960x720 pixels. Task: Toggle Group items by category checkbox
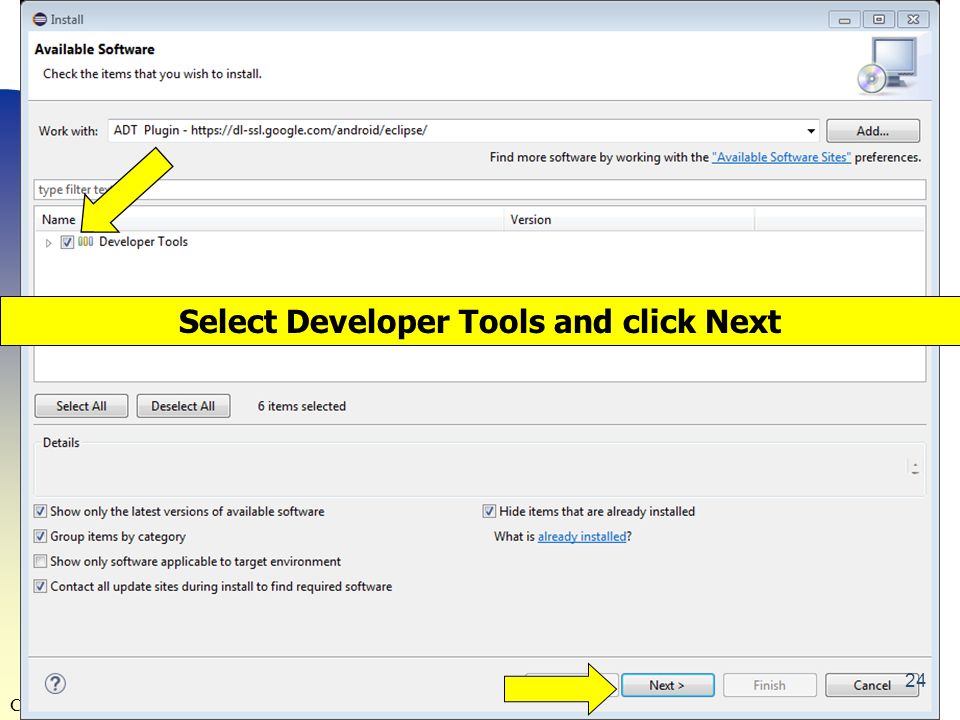pos(40,536)
